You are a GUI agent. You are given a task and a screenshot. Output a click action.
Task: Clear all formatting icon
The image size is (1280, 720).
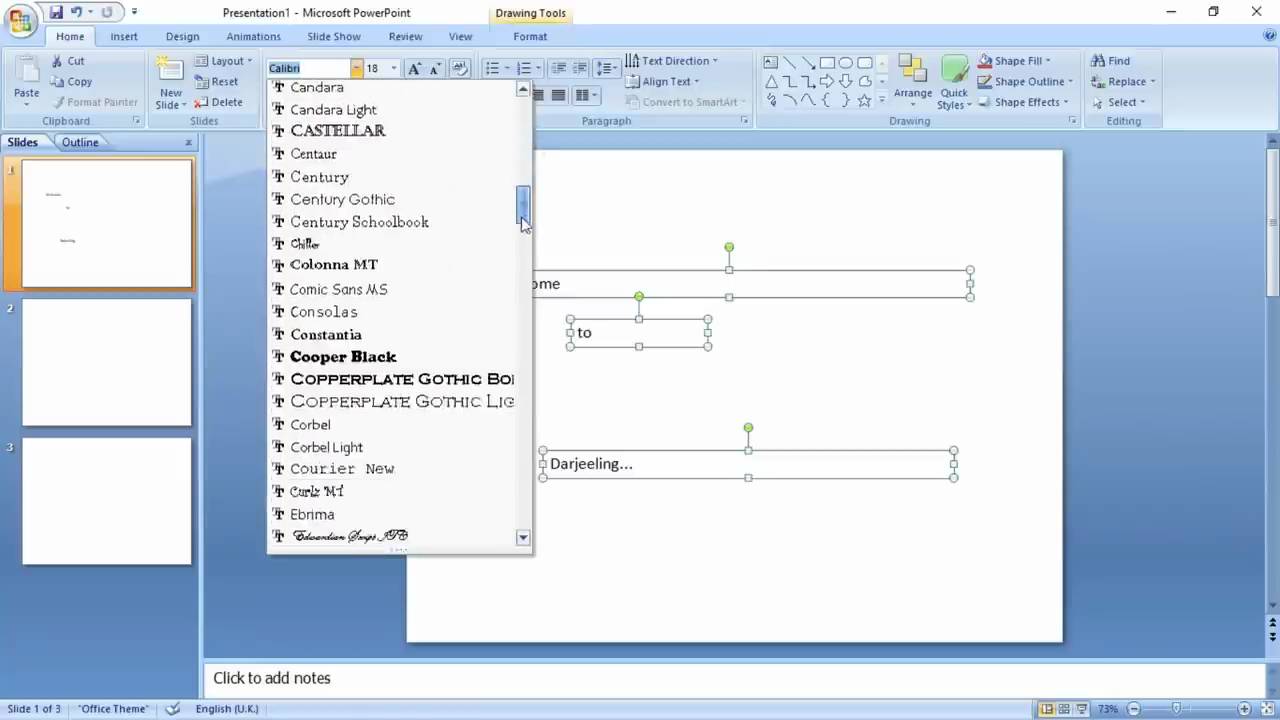[x=460, y=68]
